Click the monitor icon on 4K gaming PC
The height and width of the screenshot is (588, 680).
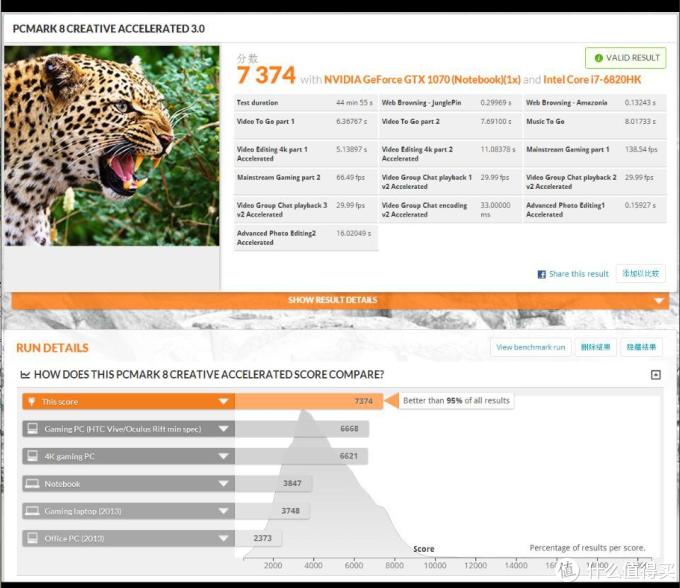click(32, 456)
